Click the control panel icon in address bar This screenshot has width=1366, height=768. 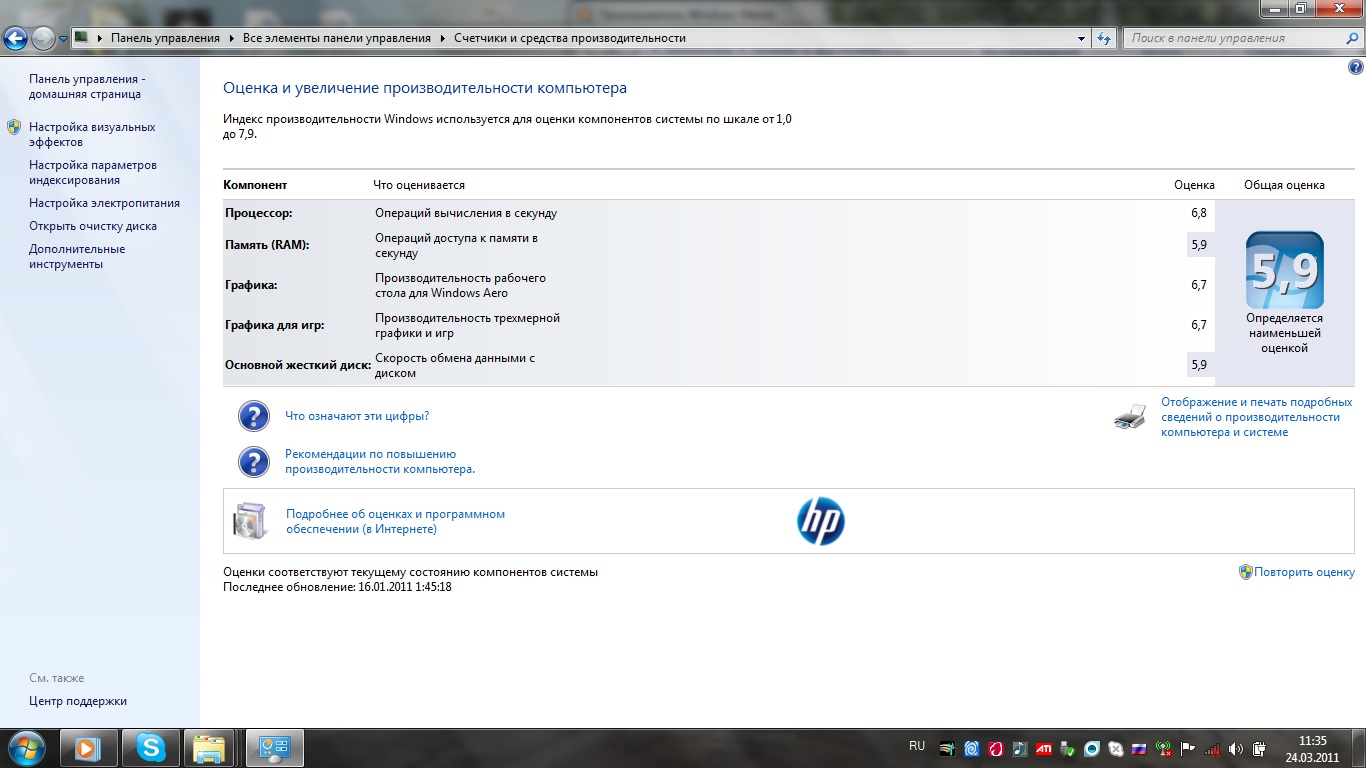tap(82, 38)
